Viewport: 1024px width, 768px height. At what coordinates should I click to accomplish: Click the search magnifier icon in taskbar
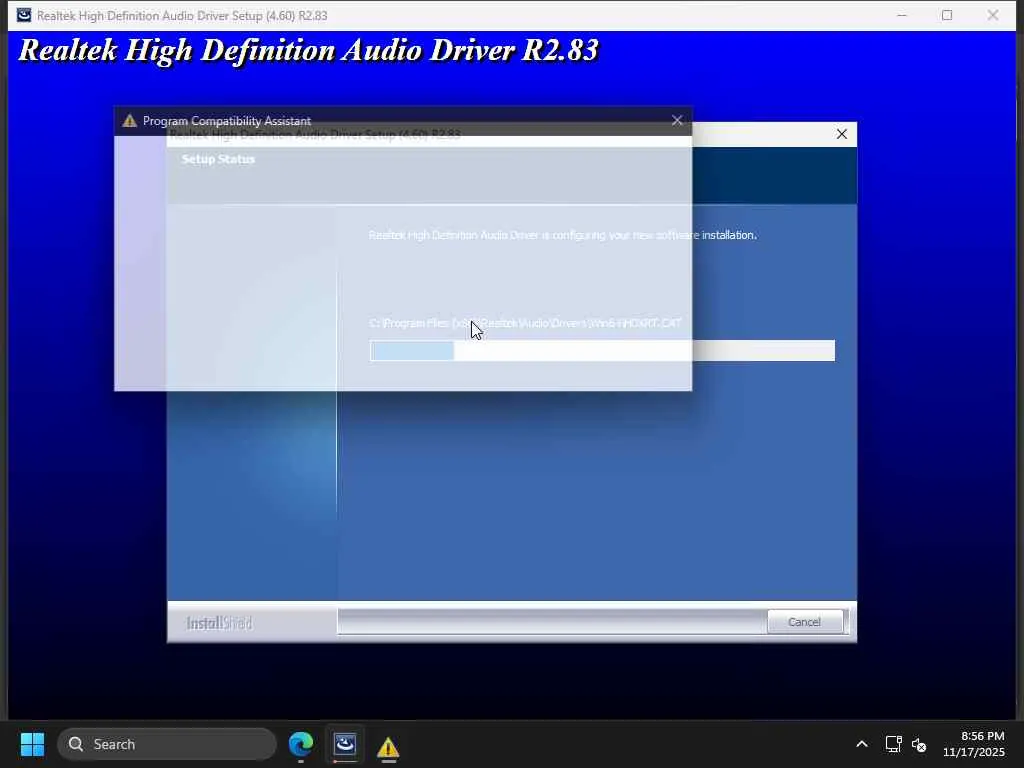(x=76, y=744)
